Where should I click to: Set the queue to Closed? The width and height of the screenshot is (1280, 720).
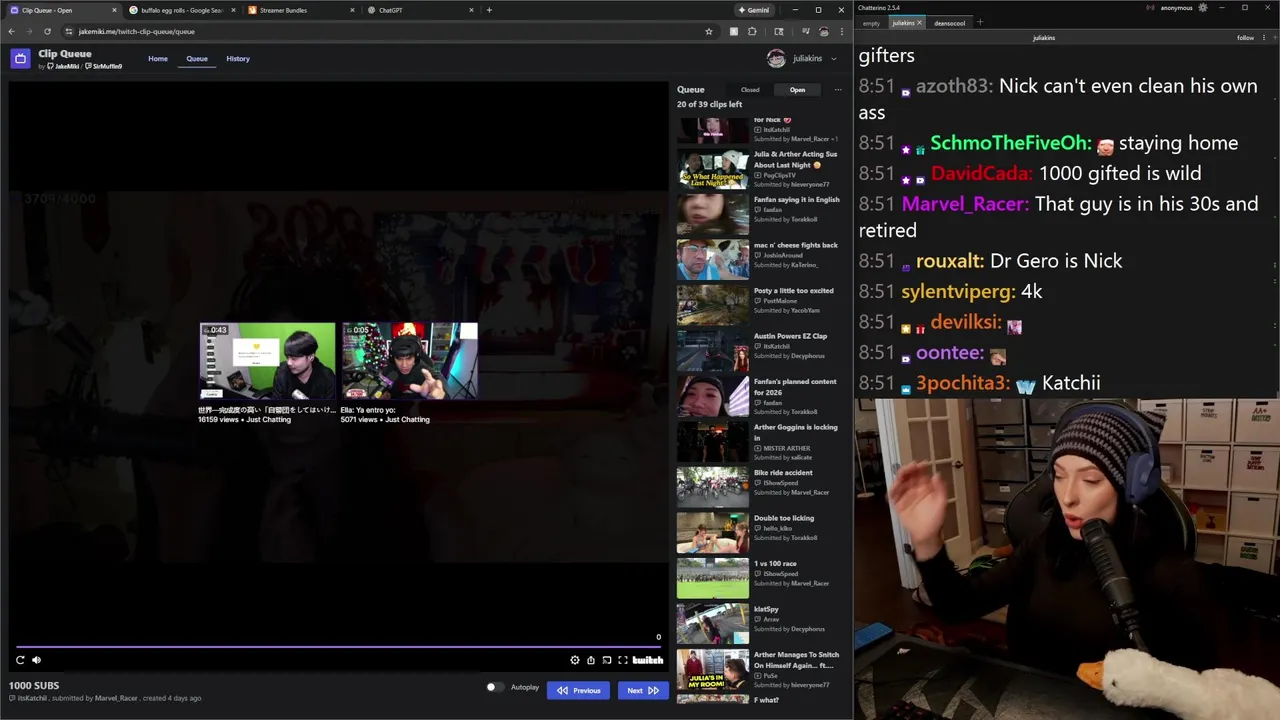click(750, 90)
